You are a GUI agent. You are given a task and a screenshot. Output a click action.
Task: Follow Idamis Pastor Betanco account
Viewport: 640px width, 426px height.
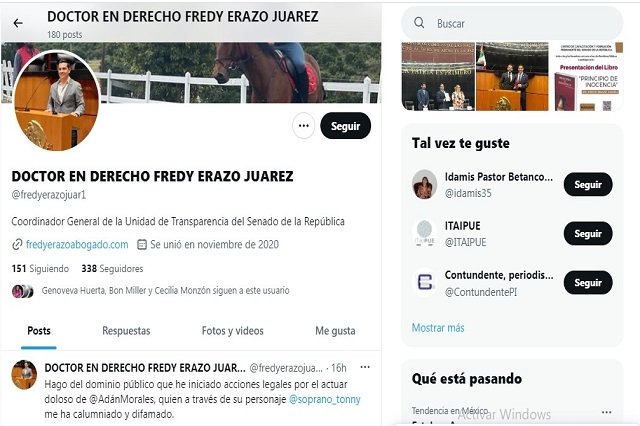tap(588, 184)
